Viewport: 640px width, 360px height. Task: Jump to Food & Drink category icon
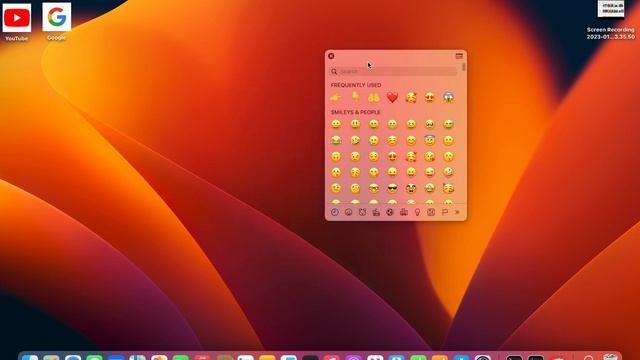[x=376, y=212]
